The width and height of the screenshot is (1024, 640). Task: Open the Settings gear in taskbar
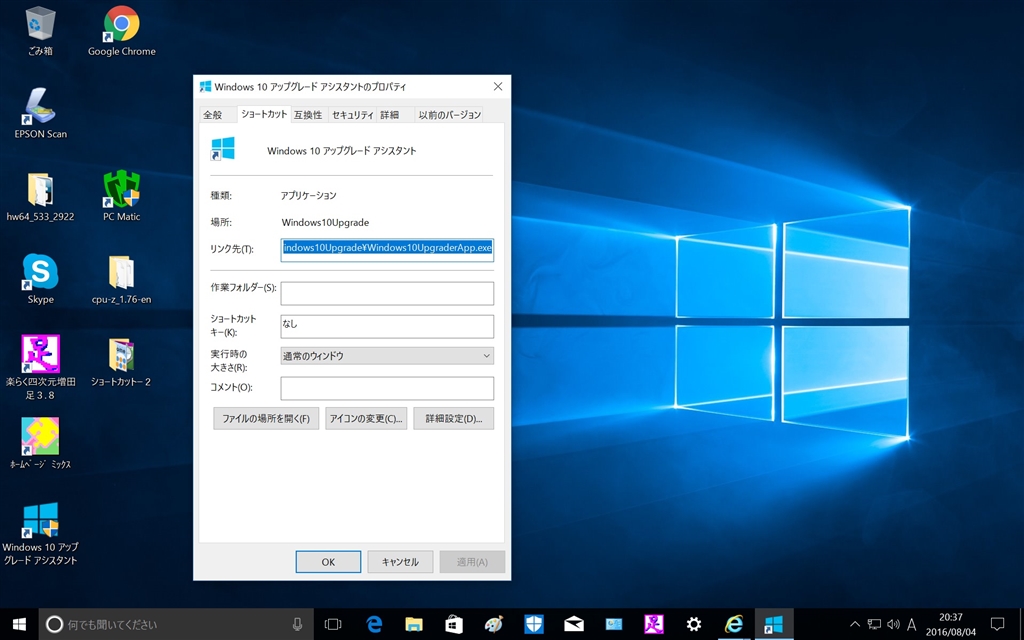point(693,624)
